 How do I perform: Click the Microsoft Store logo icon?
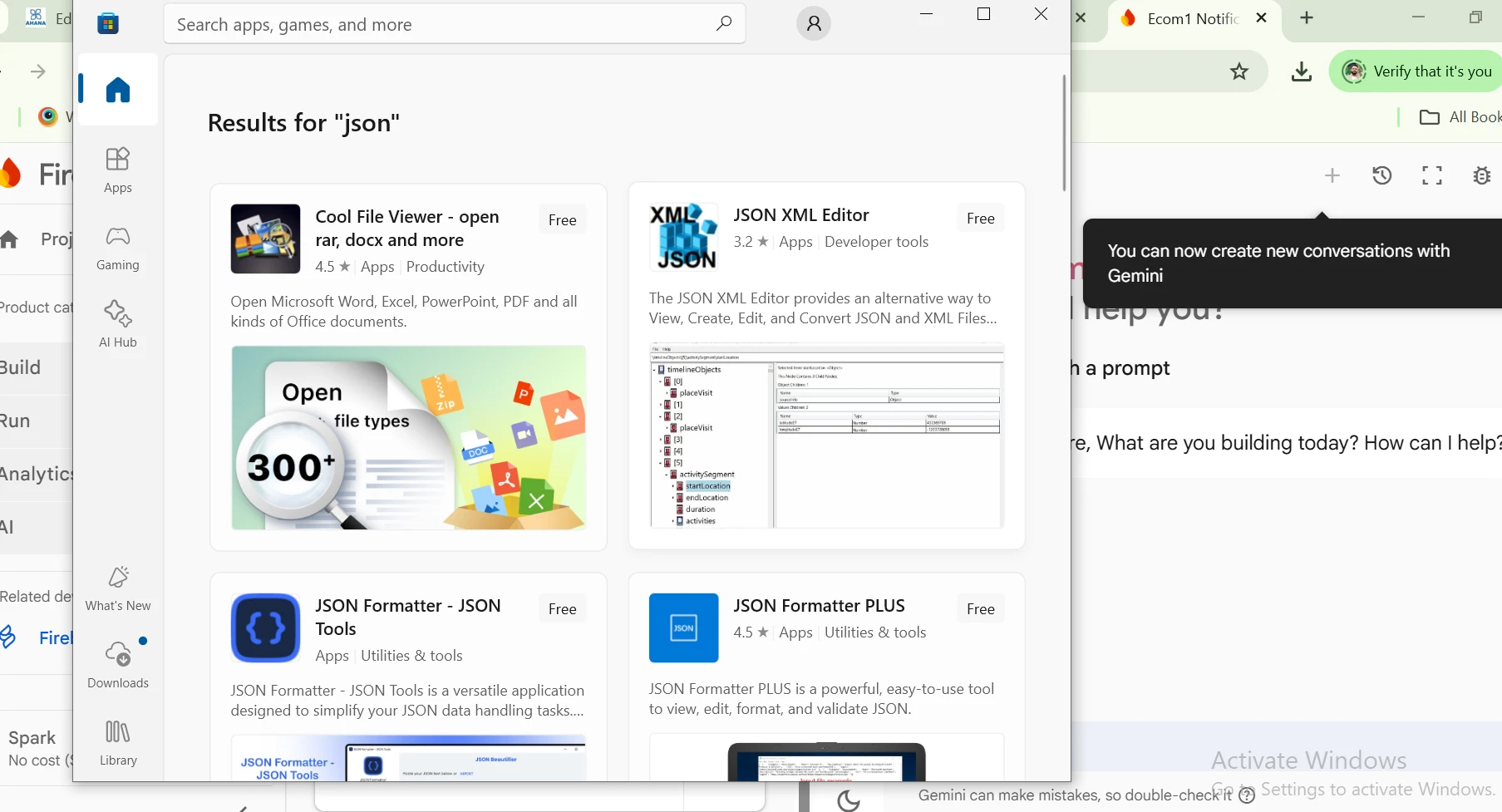[x=108, y=23]
